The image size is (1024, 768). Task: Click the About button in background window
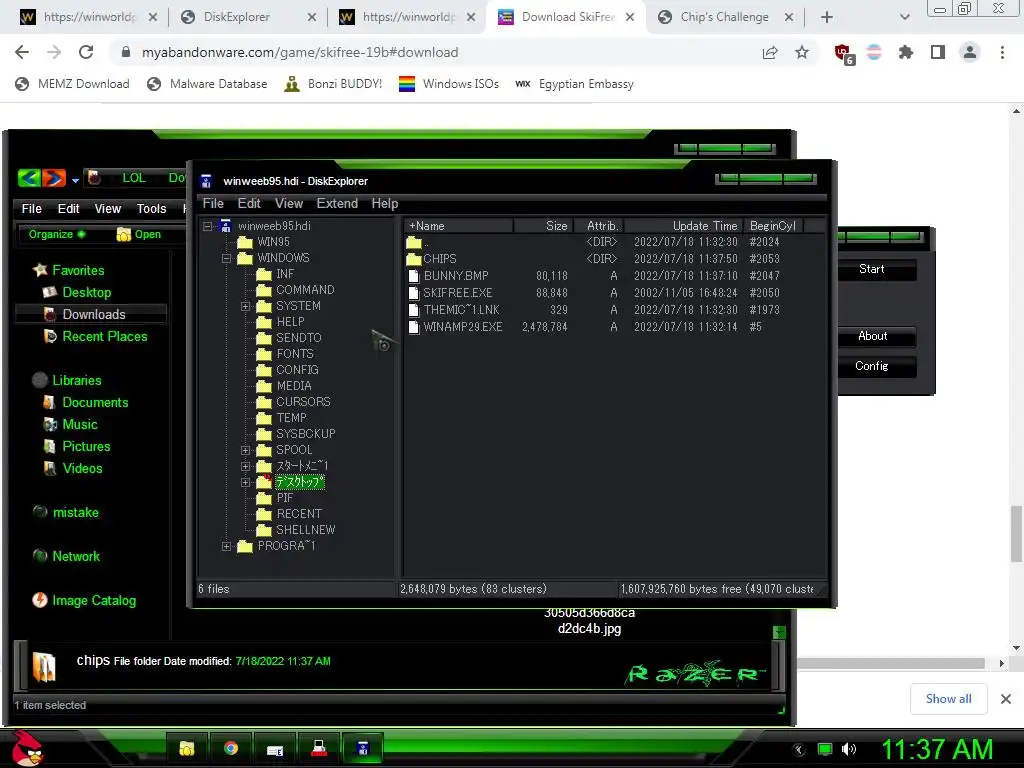coord(872,336)
